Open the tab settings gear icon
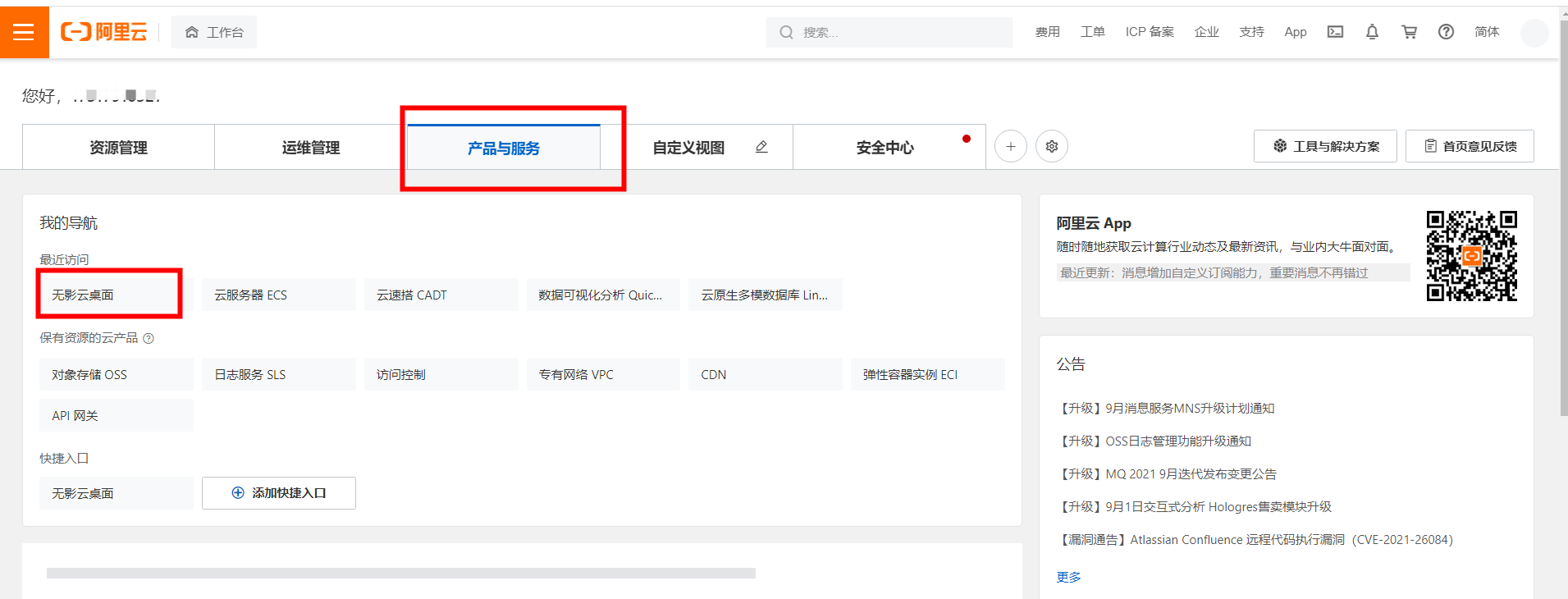 1052,146
